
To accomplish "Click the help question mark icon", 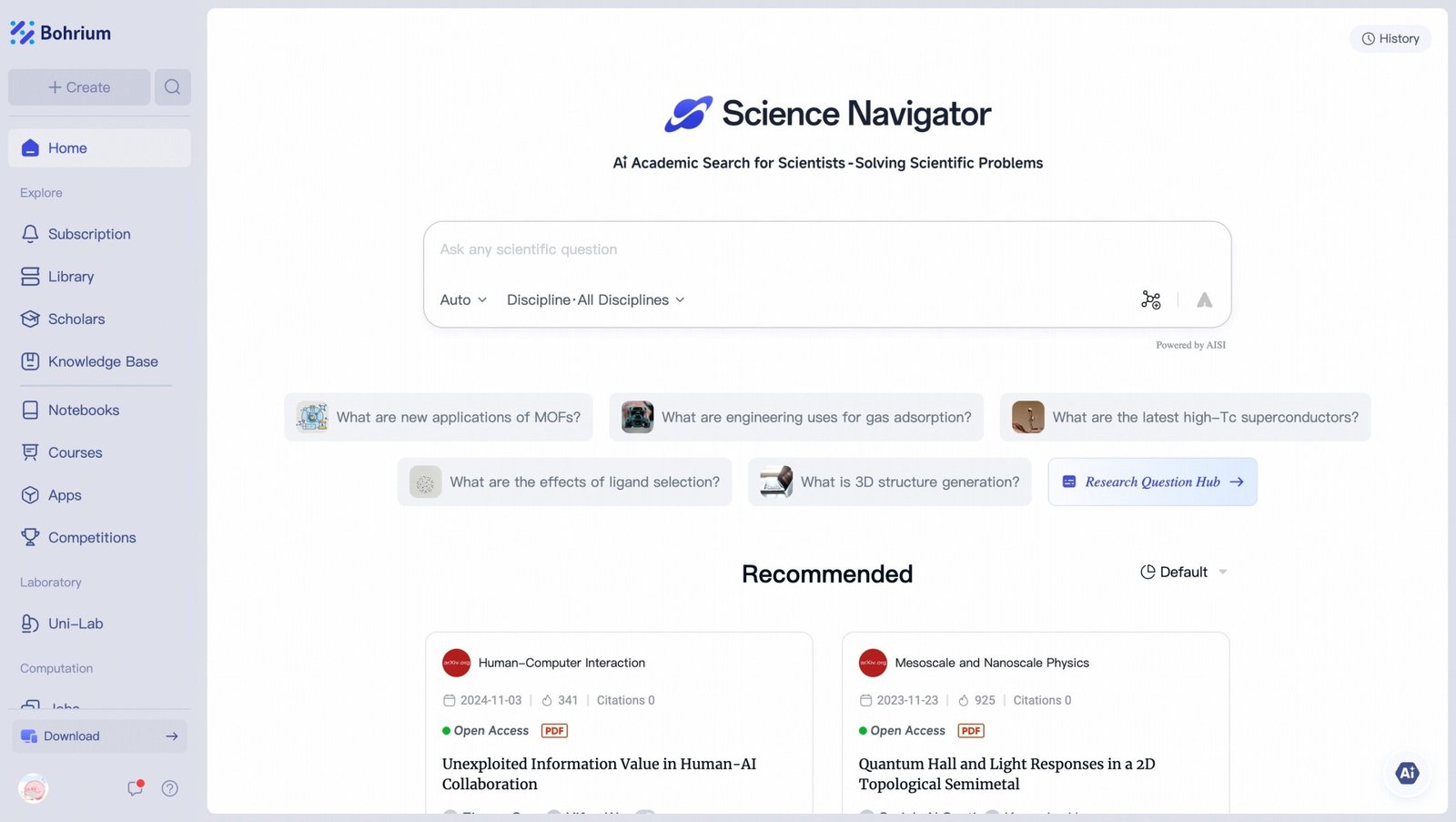I will coord(170,788).
